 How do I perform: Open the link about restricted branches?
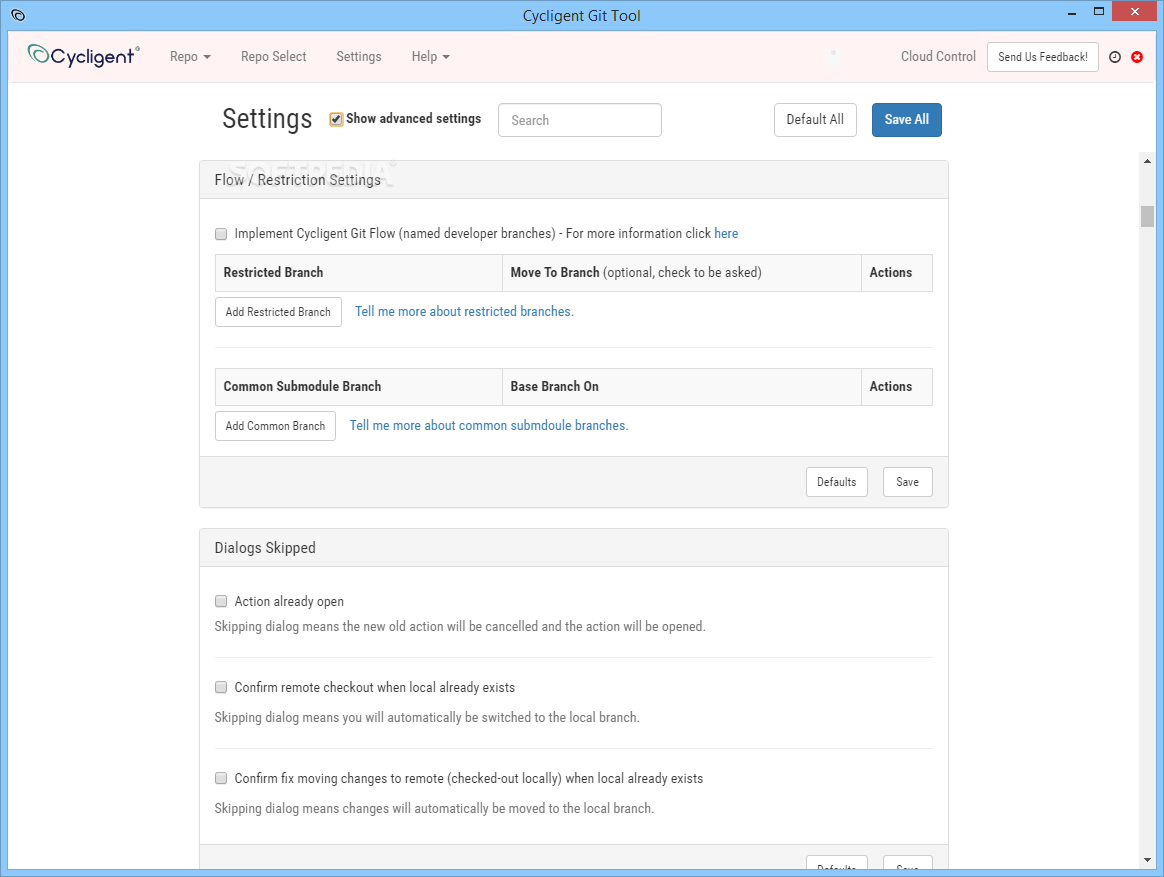tap(464, 311)
